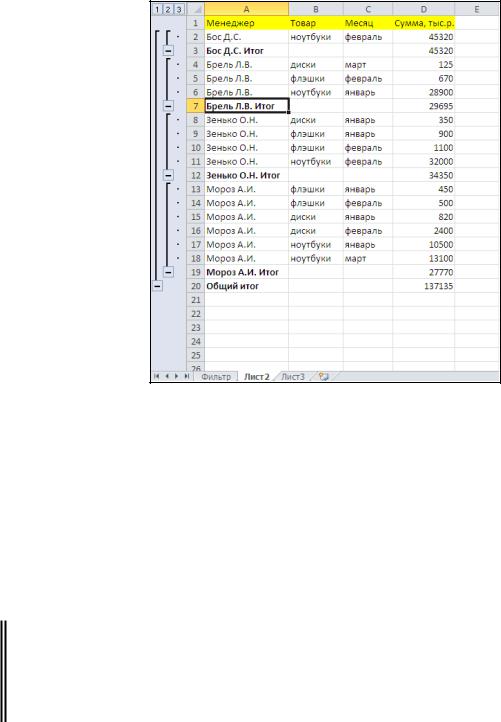Select март cell in row 4
The width and height of the screenshot is (501, 722).
coord(368,64)
